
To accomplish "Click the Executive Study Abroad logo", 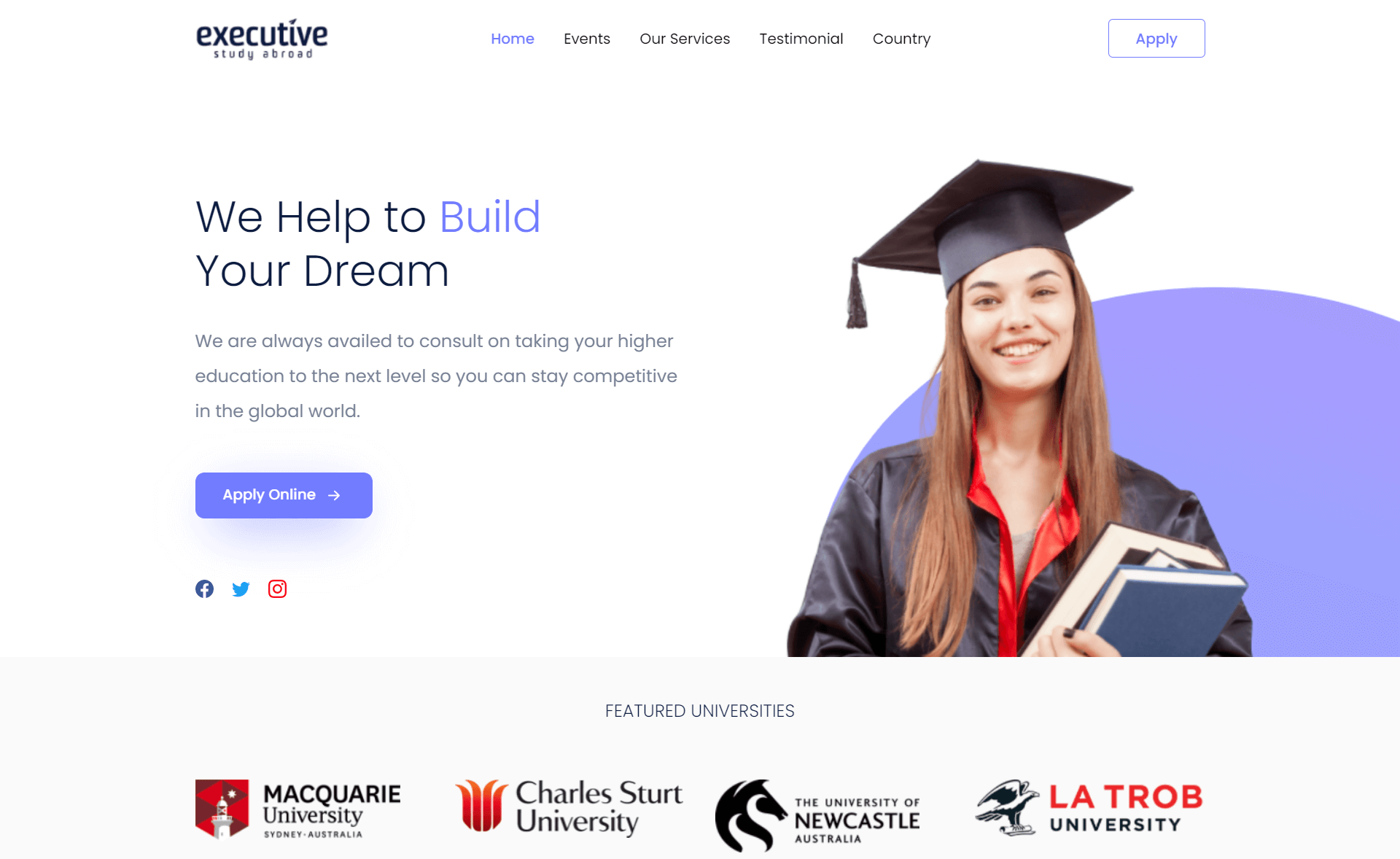I will [x=263, y=38].
